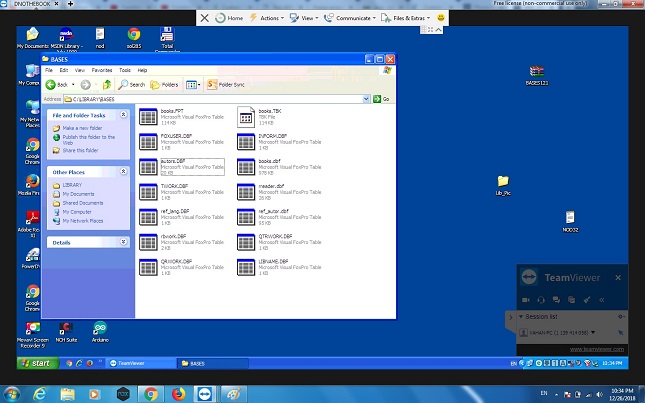This screenshot has width=645, height=403.
Task: Click the TeamViewer video camera icon
Action: coord(526,300)
